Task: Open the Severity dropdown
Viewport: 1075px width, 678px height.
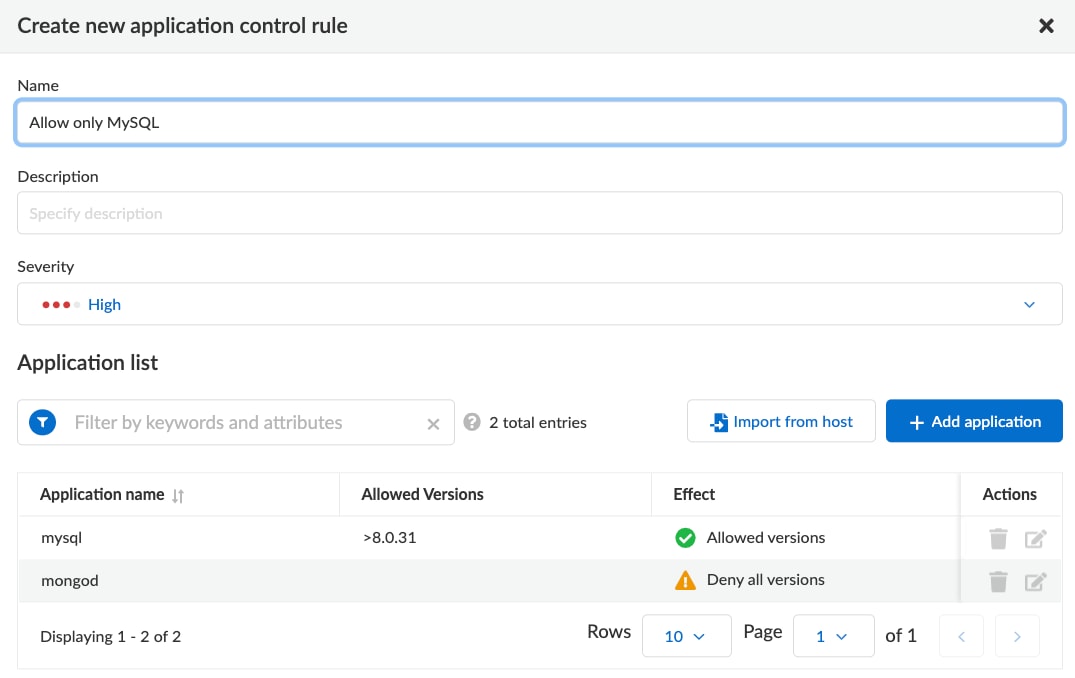Action: (540, 304)
